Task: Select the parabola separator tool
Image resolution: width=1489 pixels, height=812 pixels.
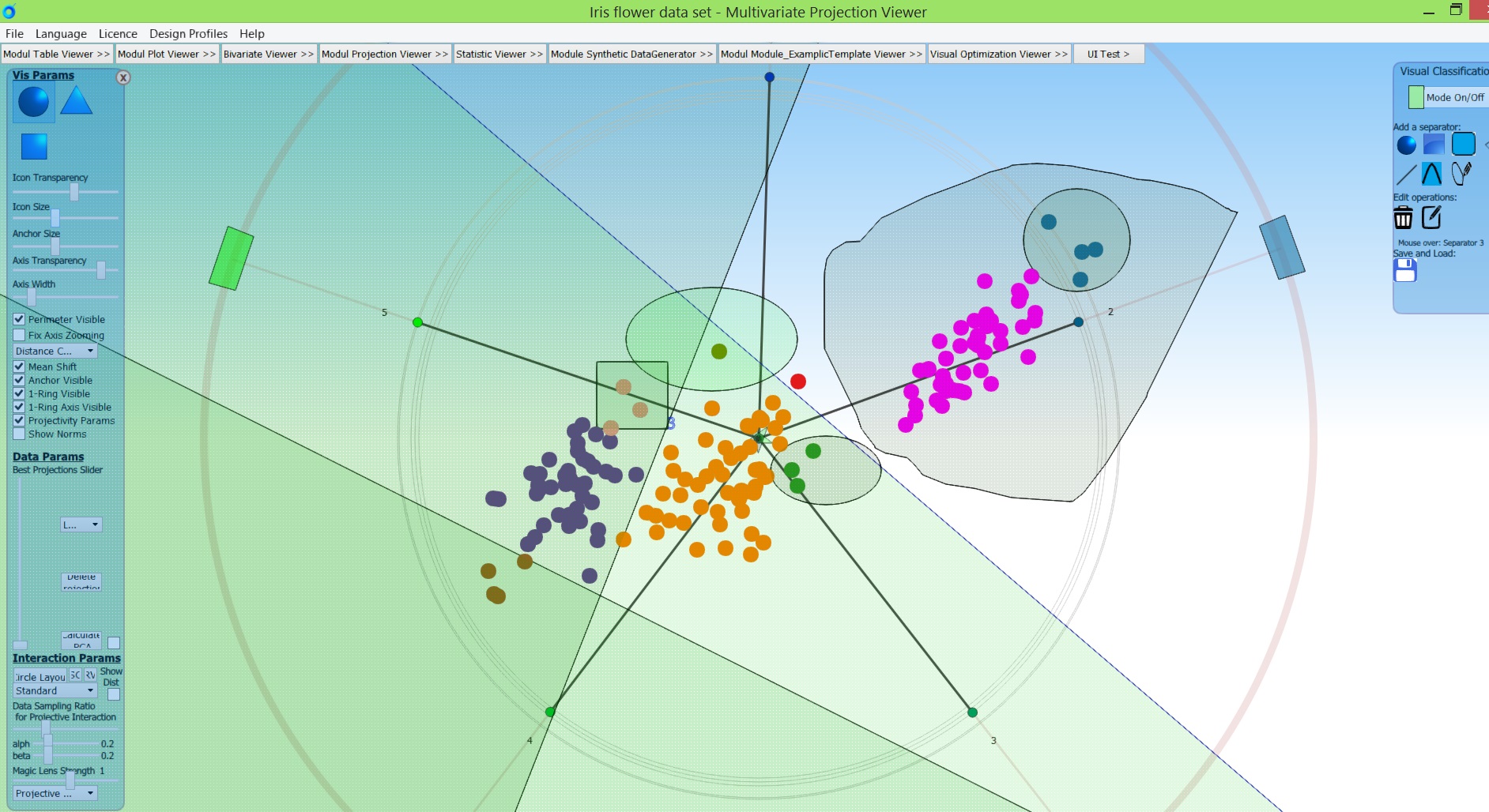Action: click(1432, 173)
